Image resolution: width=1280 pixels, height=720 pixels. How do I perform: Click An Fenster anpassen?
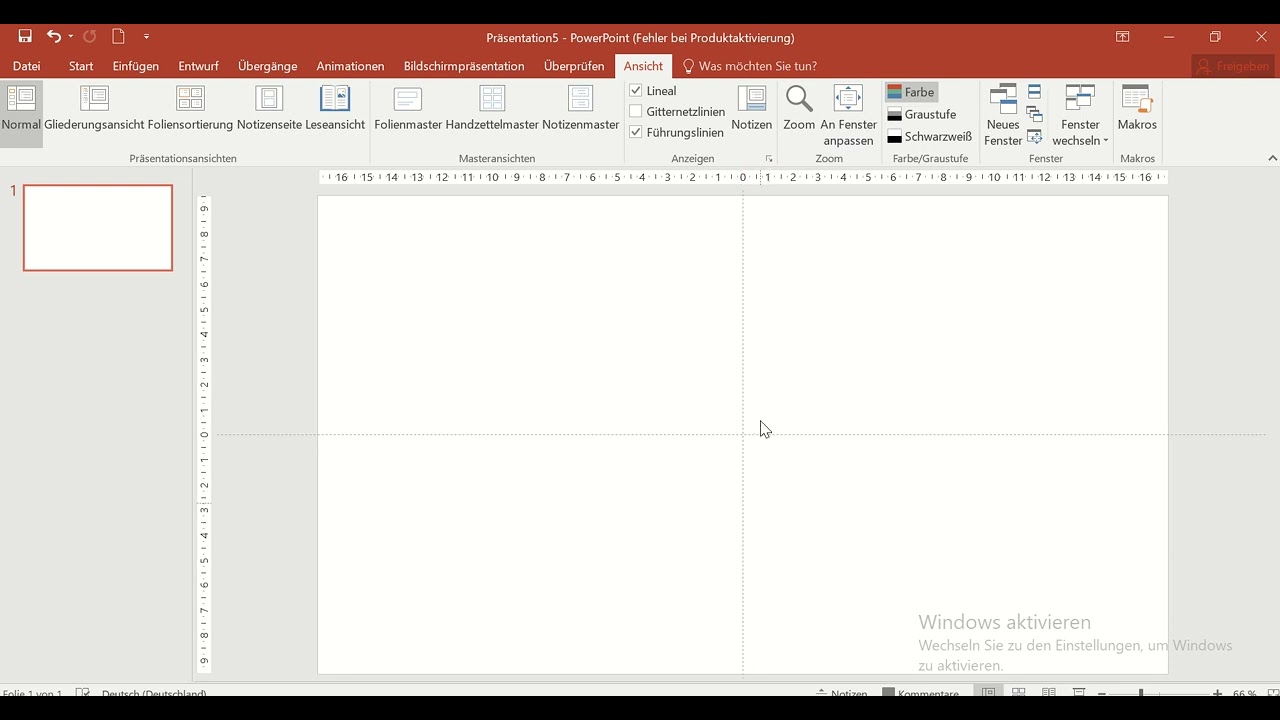tap(848, 116)
